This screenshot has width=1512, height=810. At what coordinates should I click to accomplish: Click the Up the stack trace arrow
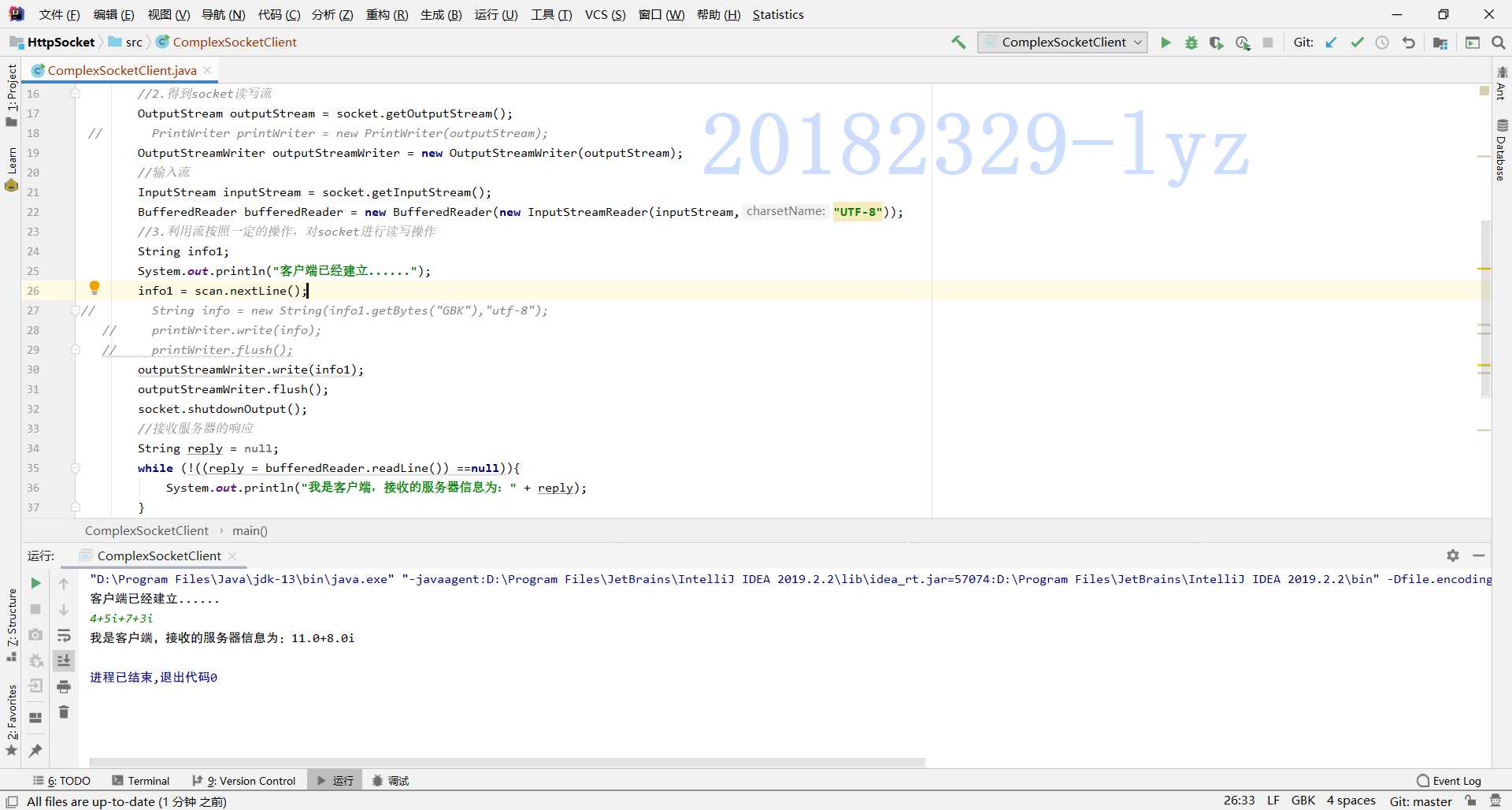(64, 584)
